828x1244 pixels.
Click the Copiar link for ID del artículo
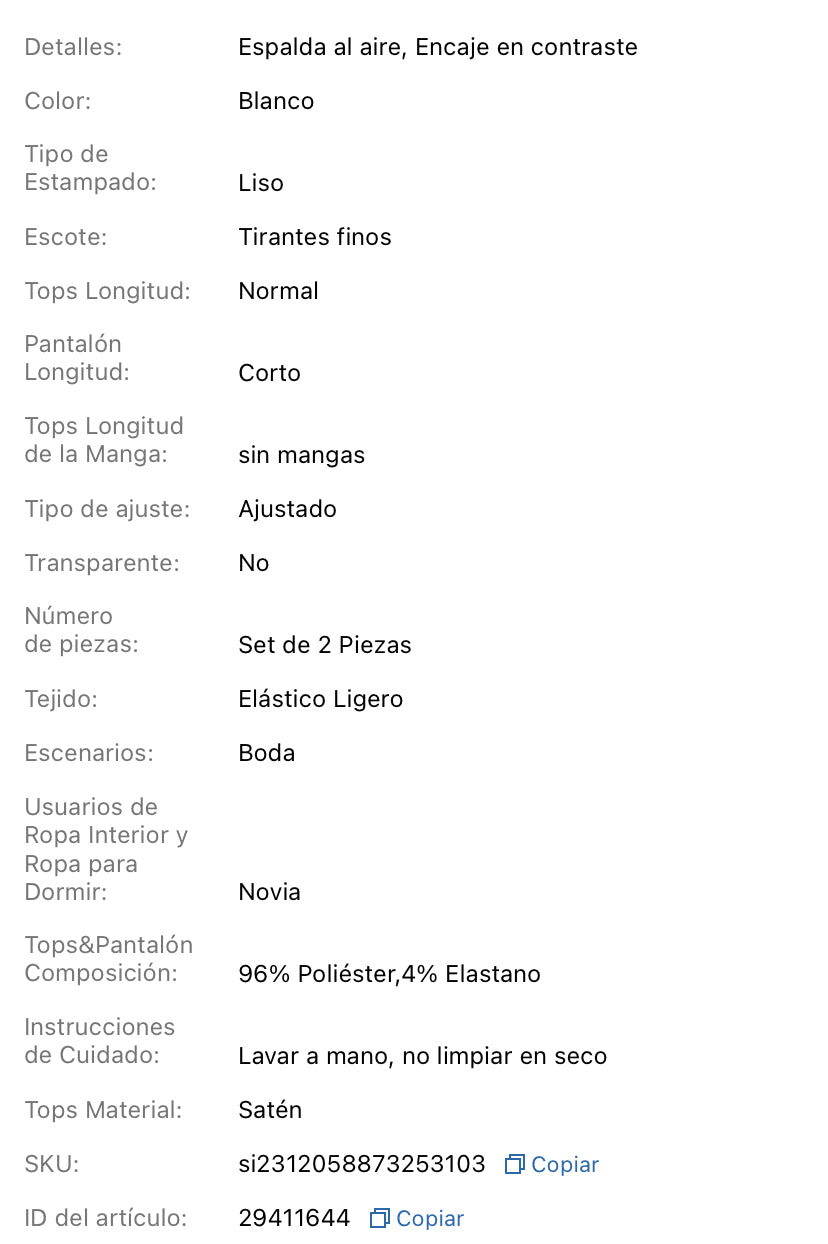coord(430,1218)
